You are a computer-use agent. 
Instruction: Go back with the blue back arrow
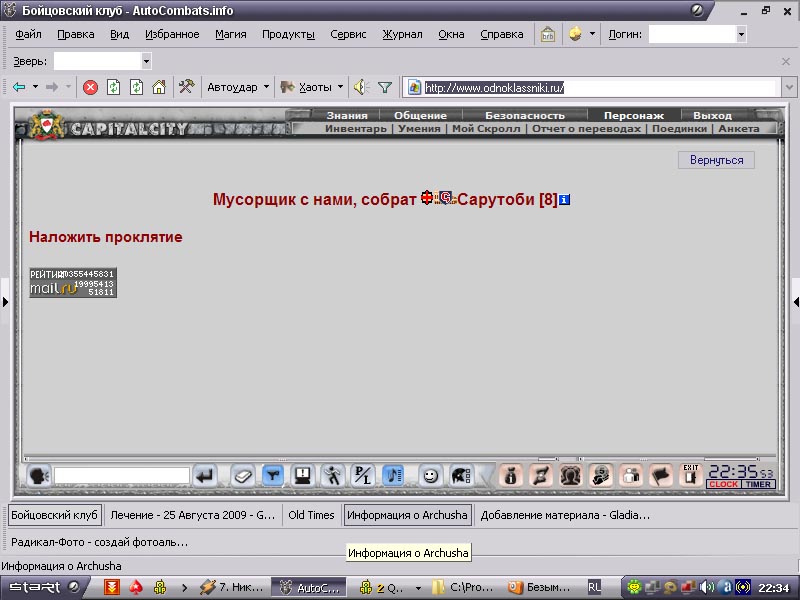tap(19, 87)
